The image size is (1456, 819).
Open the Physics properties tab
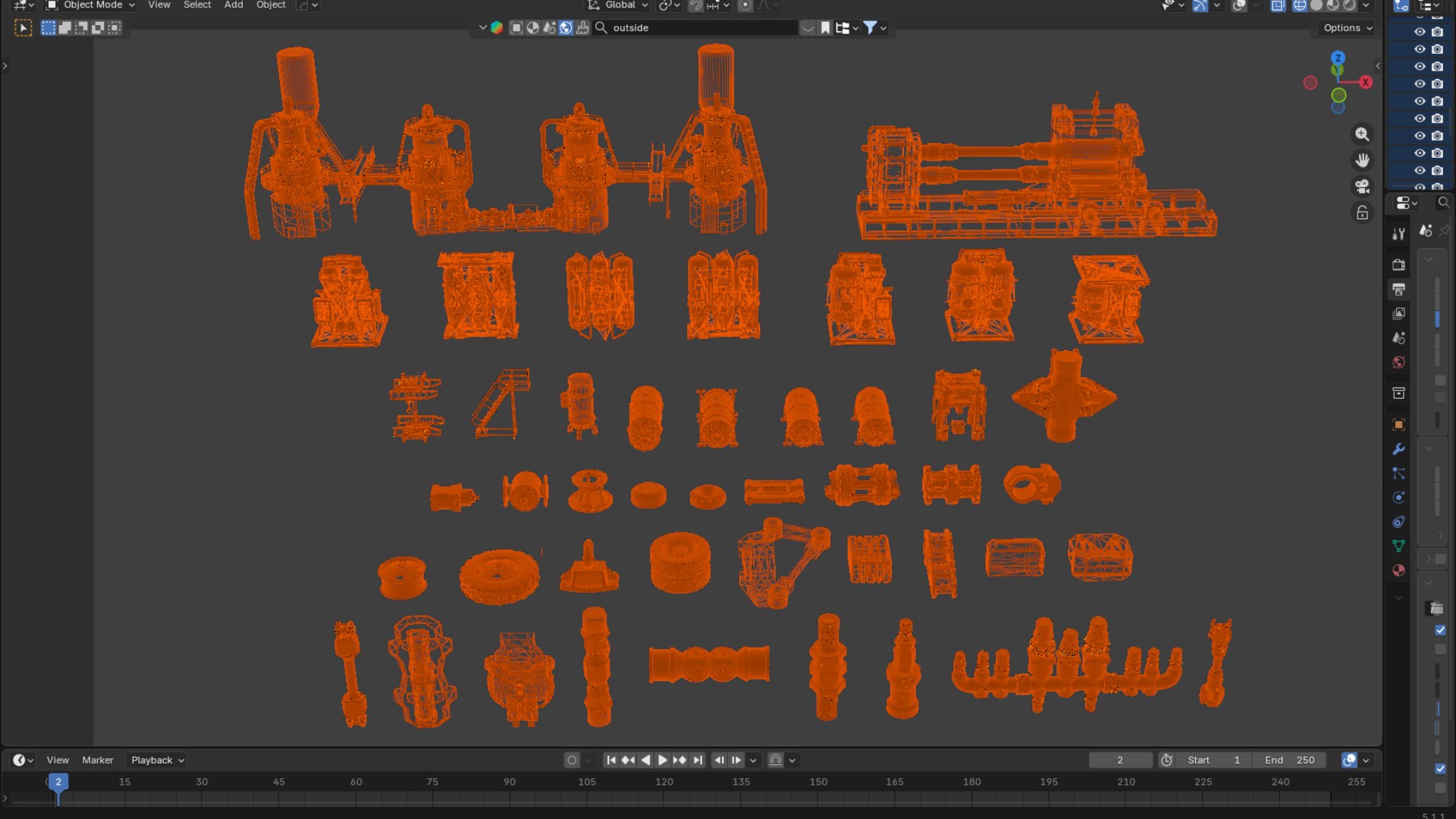pyautogui.click(x=1398, y=497)
